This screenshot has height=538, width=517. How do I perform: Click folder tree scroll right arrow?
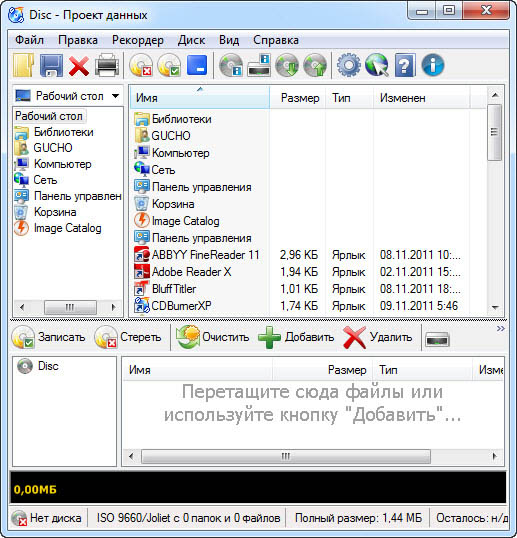114,307
